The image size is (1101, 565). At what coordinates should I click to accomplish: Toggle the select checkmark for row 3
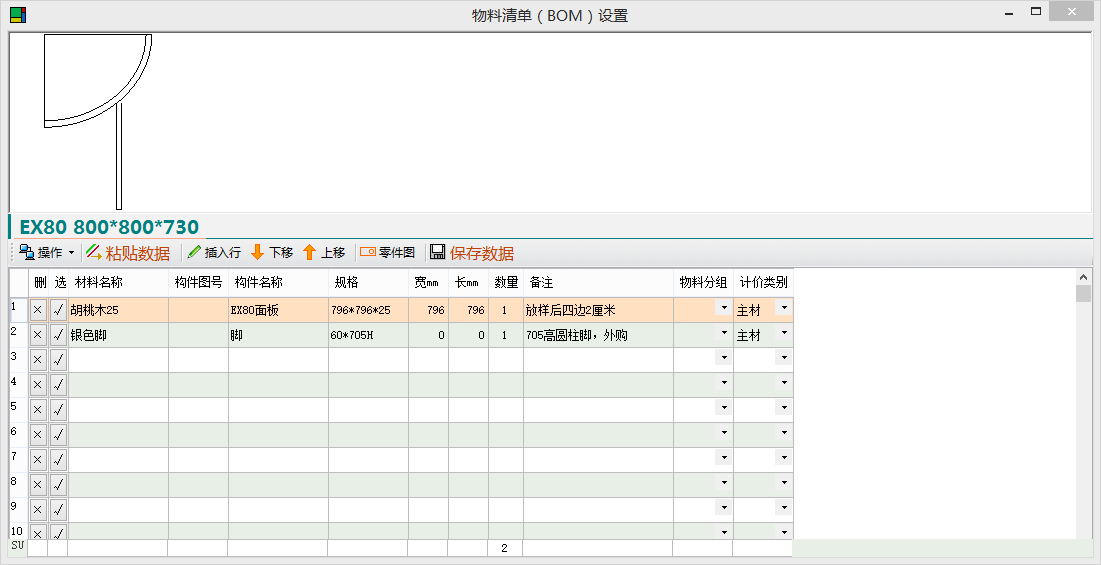[x=58, y=360]
